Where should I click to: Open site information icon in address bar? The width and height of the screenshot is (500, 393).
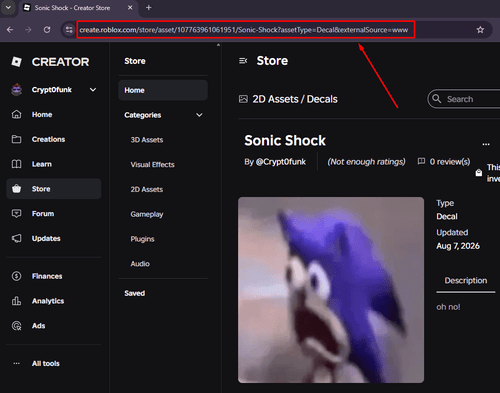(69, 30)
